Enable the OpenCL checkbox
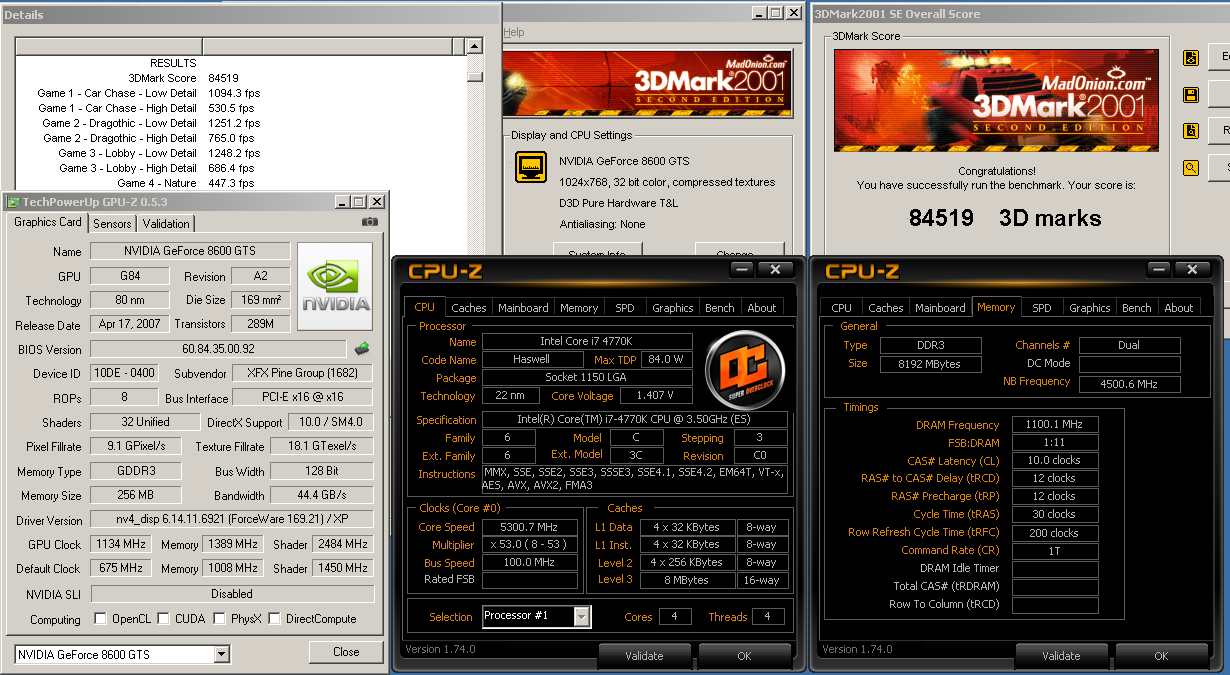Viewport: 1230px width, 675px height. [100, 619]
